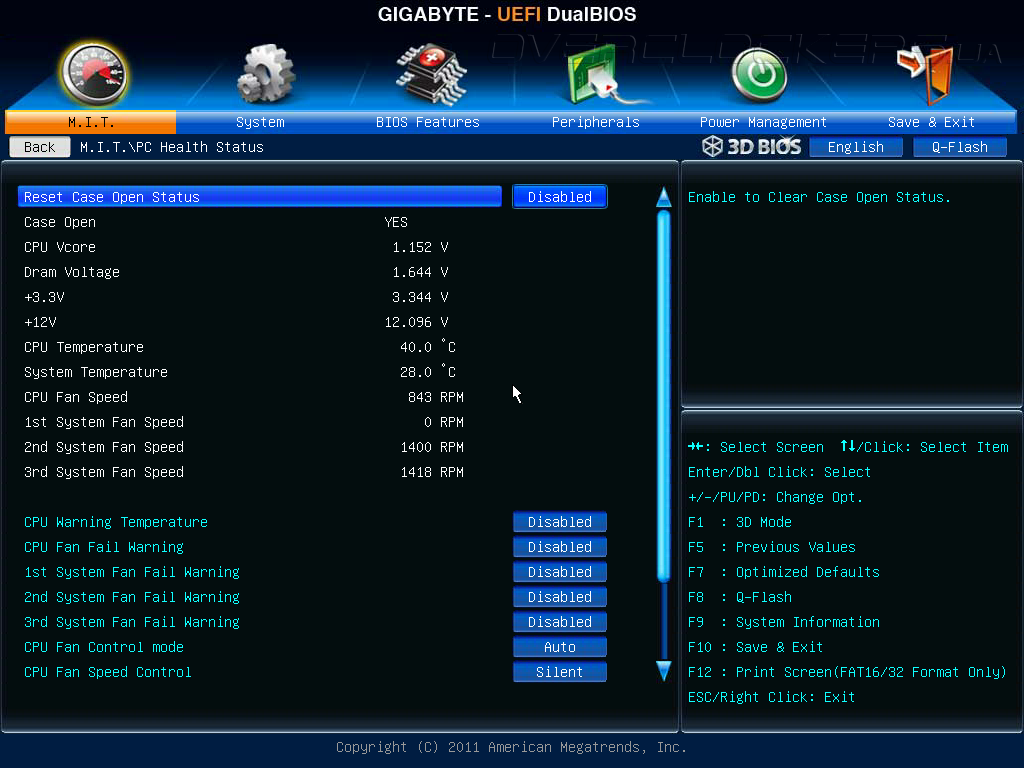Open the CPU Fan Speed Control Silent dropdown
The height and width of the screenshot is (768, 1024).
click(x=560, y=671)
